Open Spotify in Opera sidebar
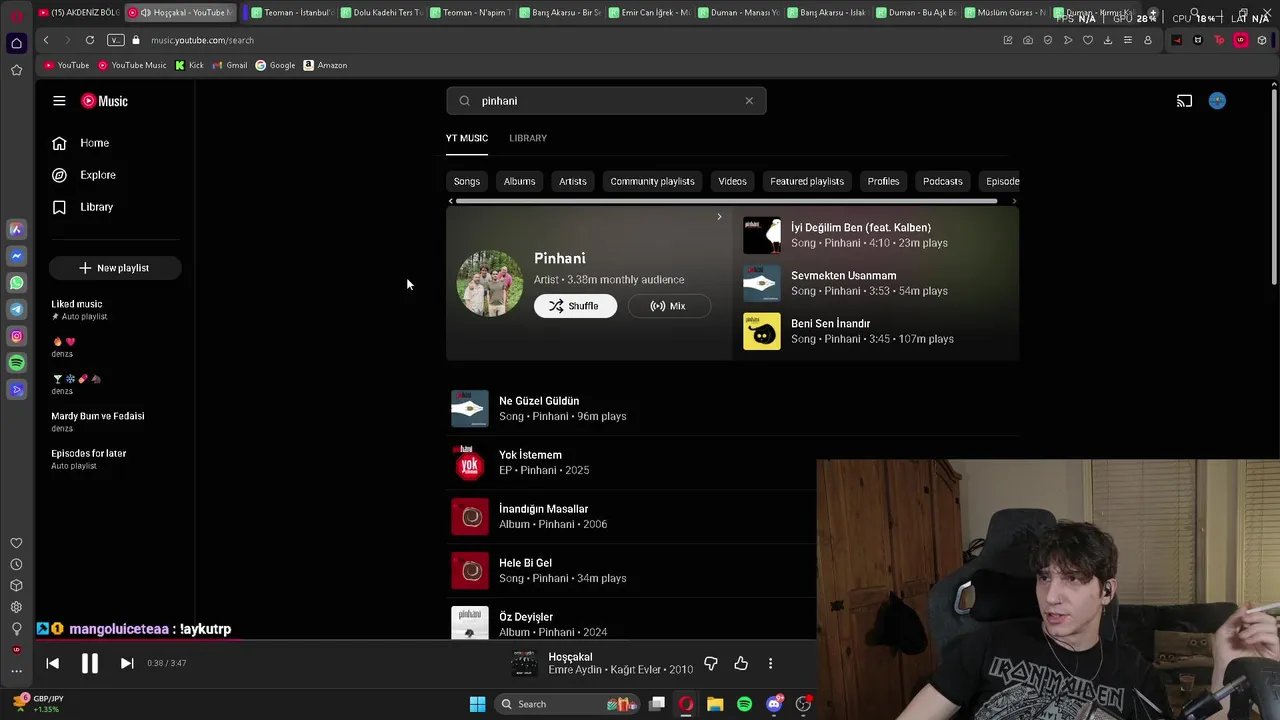Image resolution: width=1280 pixels, height=720 pixels. [16, 363]
